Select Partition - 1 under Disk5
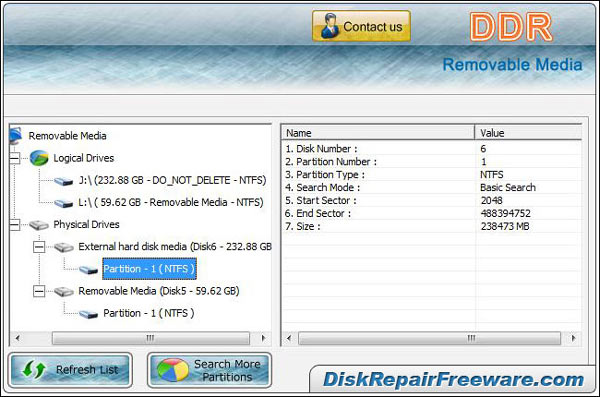 click(148, 314)
